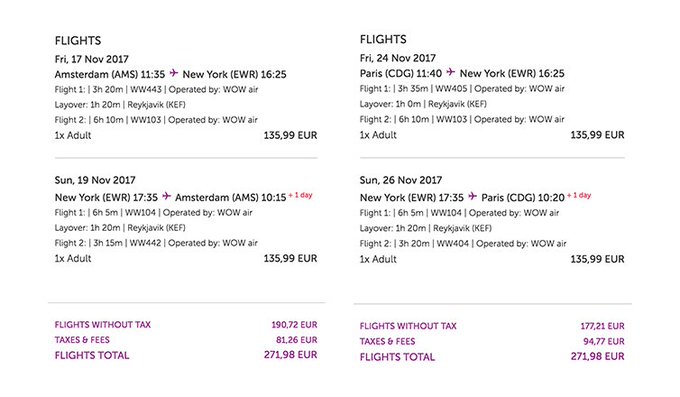Viewport: 680px width, 397px height.
Task: Click the WW405 flight number text
Action: (451, 89)
